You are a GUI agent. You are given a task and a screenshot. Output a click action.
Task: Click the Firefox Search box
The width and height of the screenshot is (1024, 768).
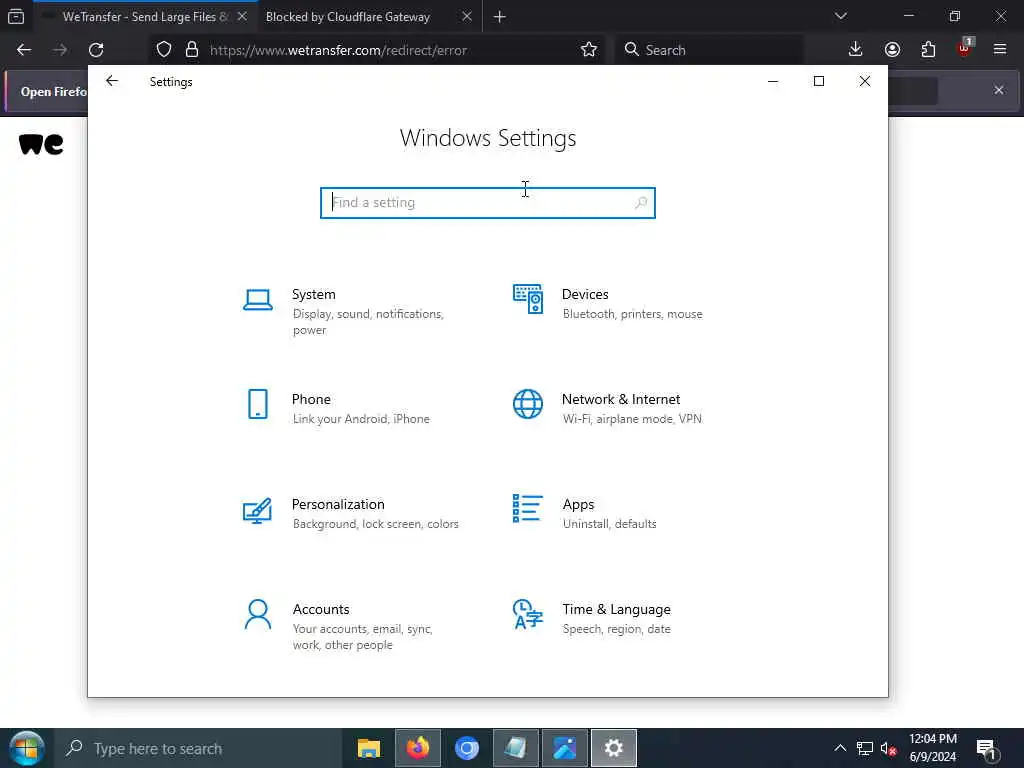tap(709, 50)
